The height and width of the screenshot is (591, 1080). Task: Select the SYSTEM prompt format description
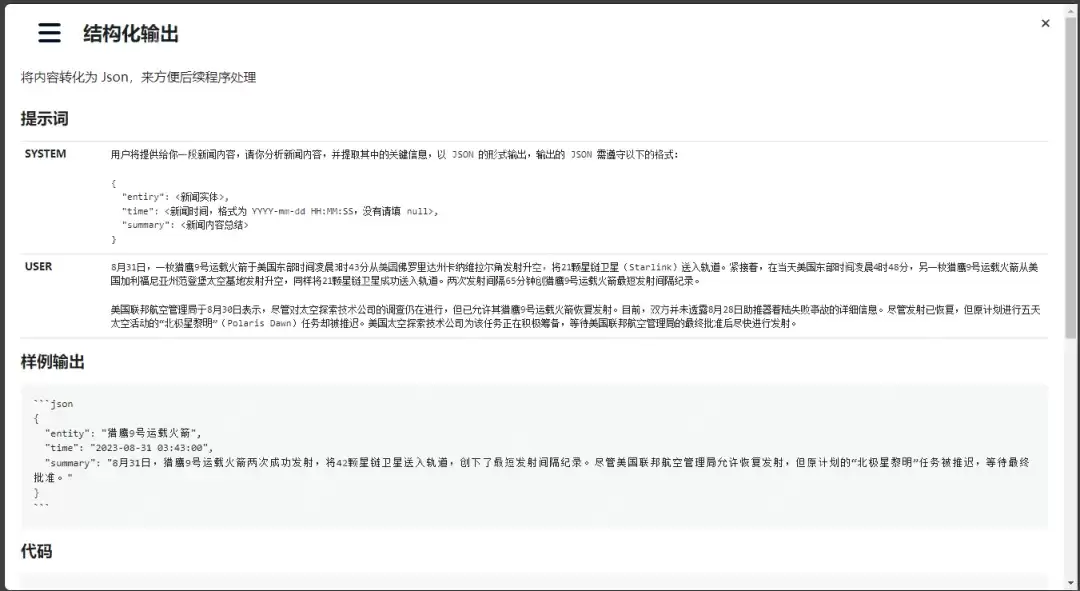400,197
